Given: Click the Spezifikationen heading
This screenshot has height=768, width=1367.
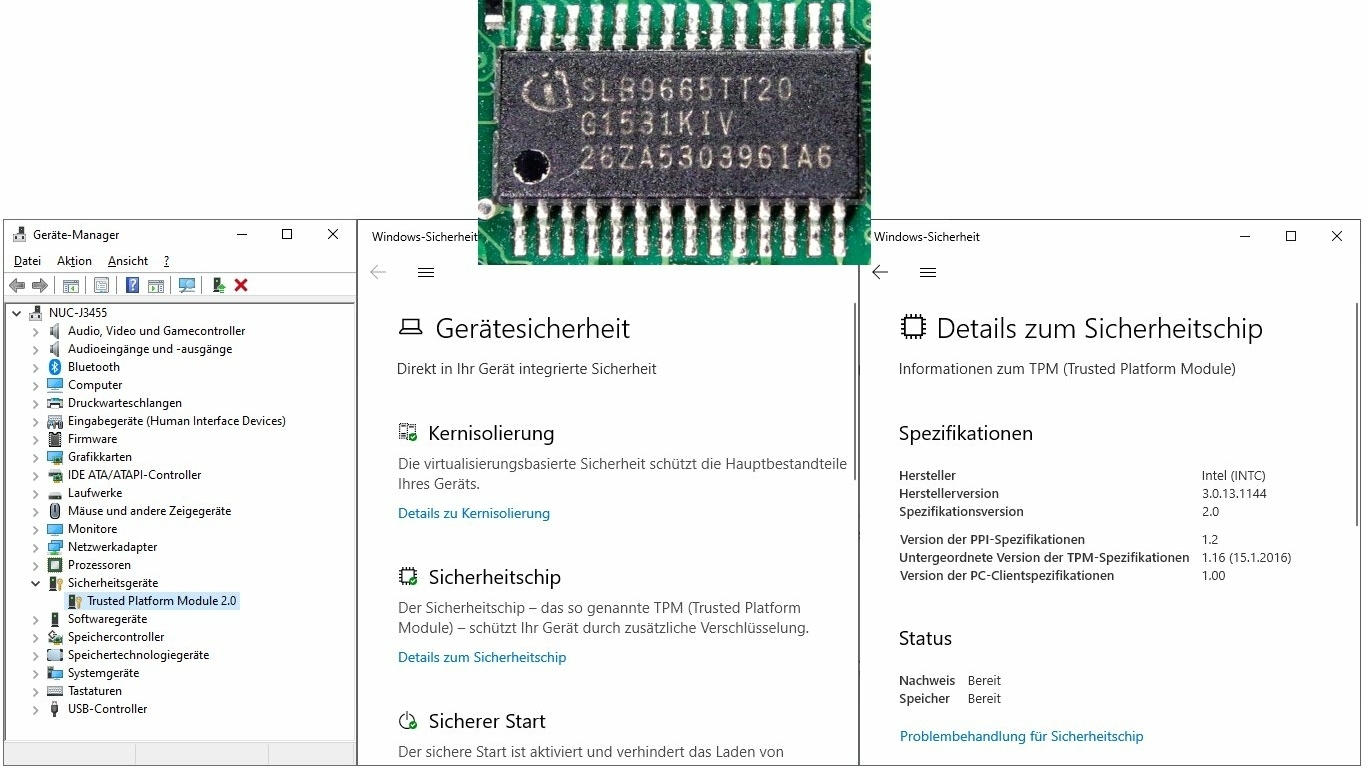Looking at the screenshot, I should (x=966, y=433).
